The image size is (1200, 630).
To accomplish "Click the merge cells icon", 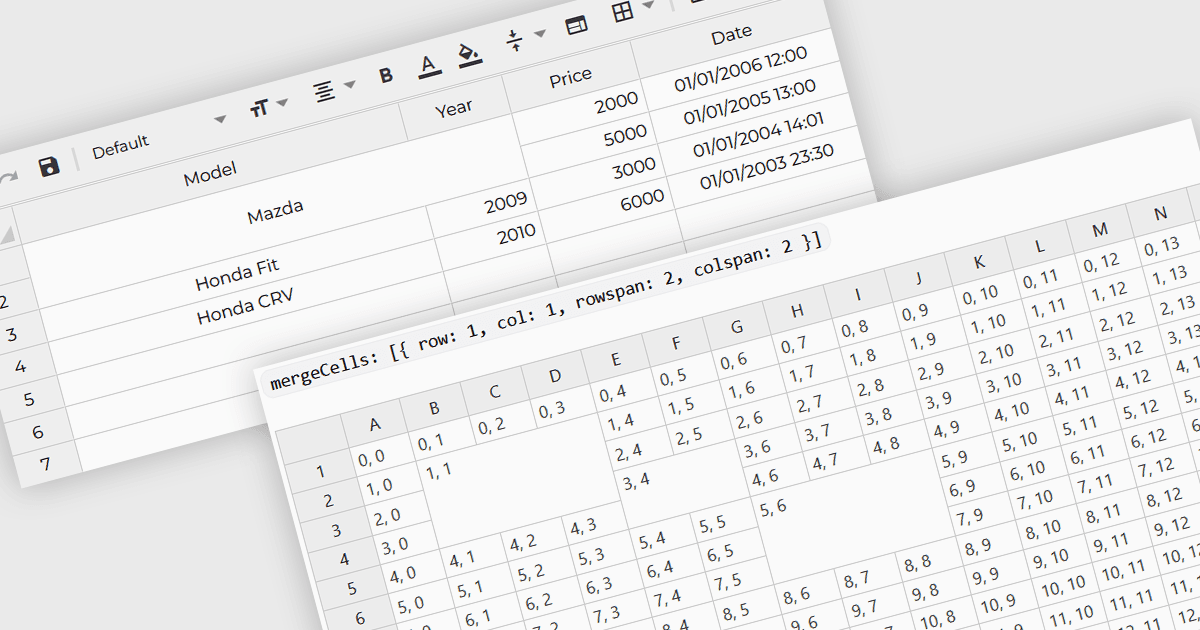I will [576, 26].
